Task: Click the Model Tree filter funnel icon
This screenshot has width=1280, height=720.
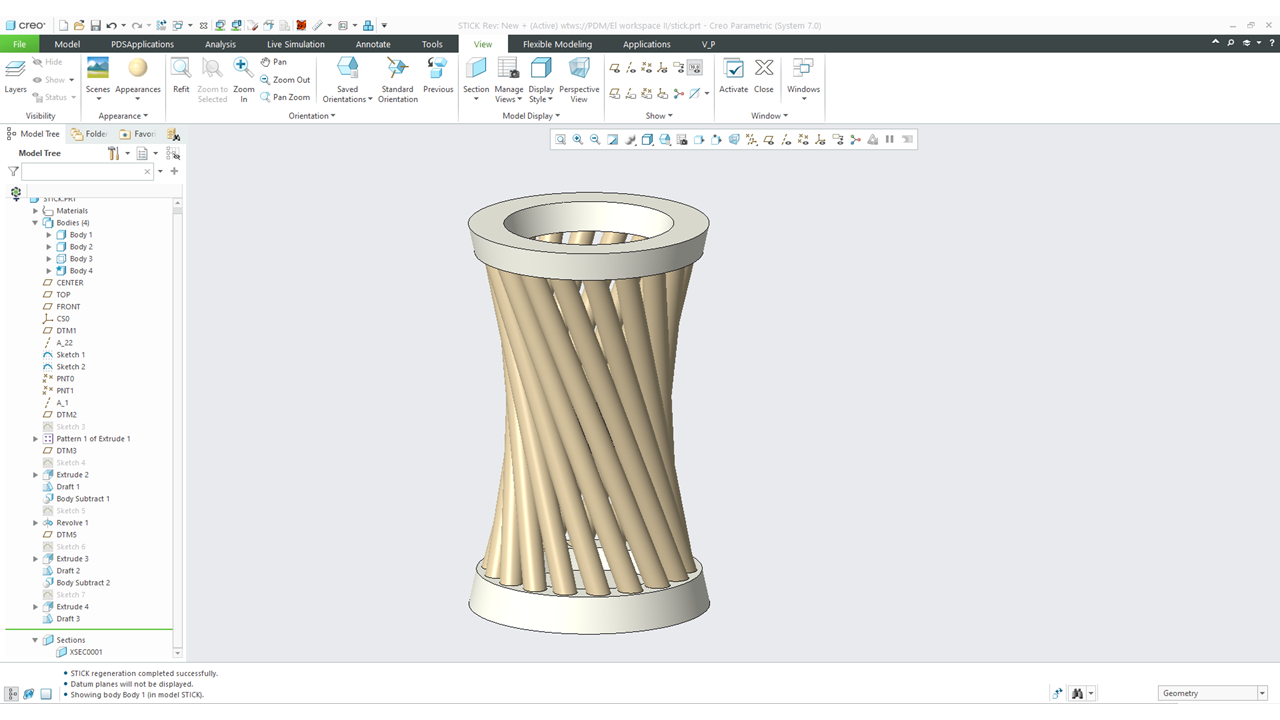Action: 13,172
